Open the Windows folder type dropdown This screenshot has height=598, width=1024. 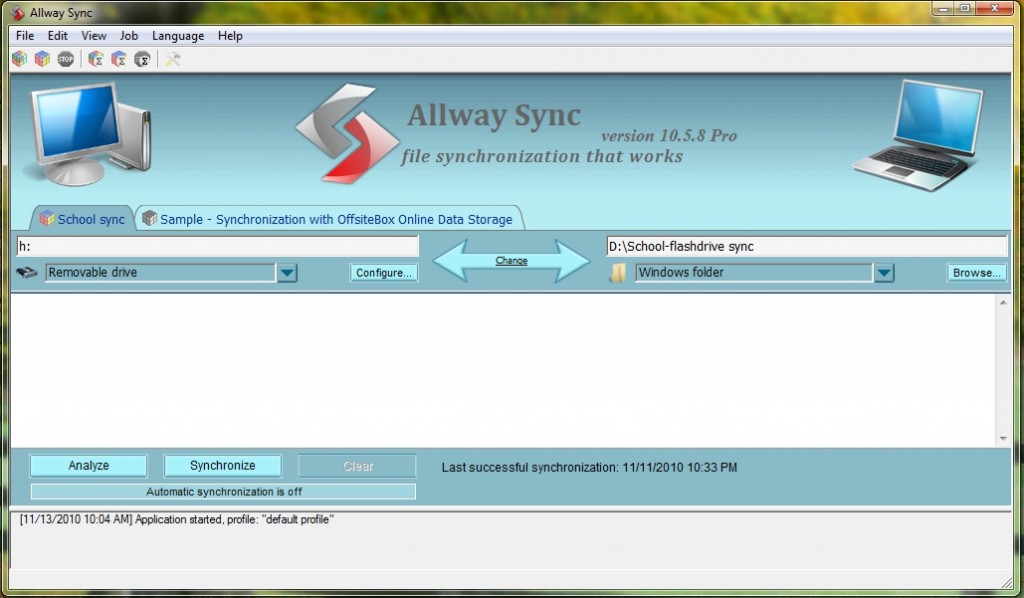[884, 273]
